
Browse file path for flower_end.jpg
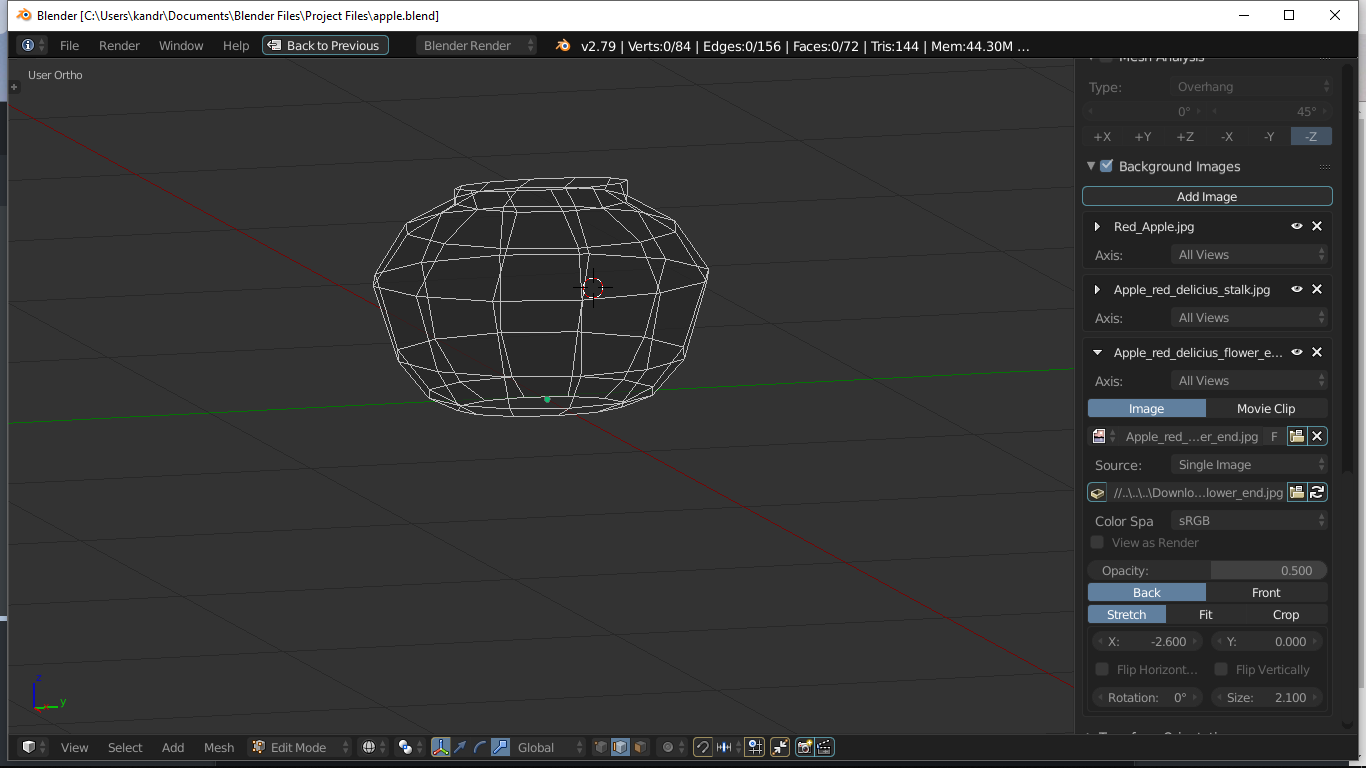[x=1297, y=492]
